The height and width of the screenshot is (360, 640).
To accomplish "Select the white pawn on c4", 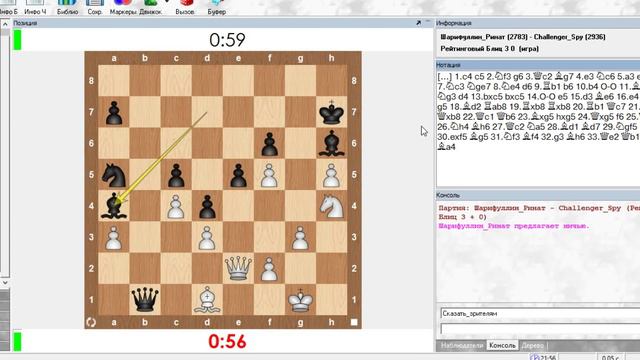I will pos(176,206).
